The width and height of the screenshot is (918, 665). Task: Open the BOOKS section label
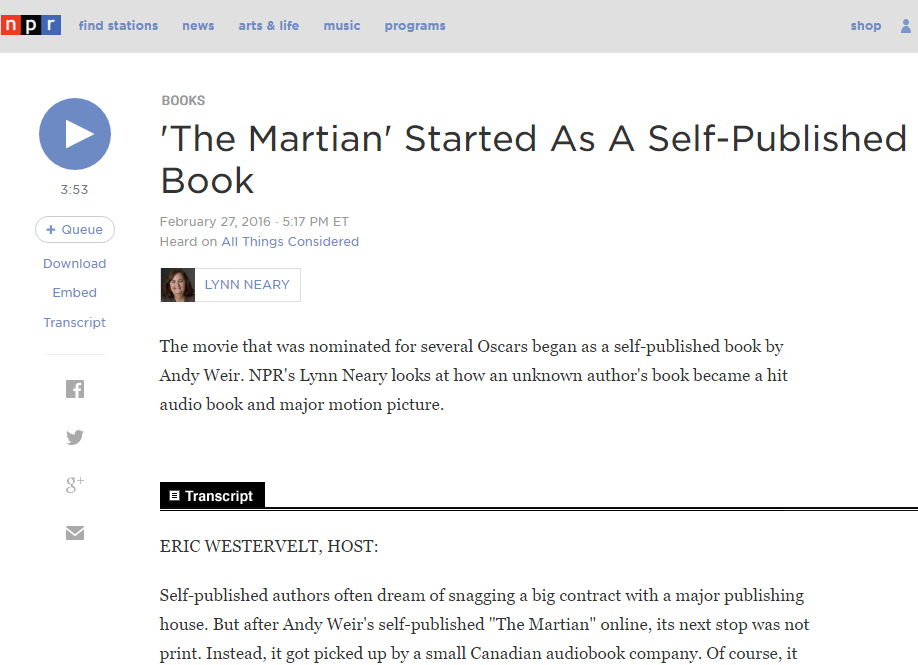click(x=183, y=101)
